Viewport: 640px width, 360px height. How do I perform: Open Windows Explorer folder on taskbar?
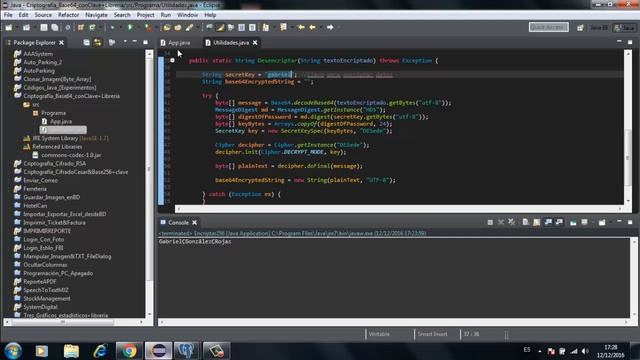click(x=71, y=351)
